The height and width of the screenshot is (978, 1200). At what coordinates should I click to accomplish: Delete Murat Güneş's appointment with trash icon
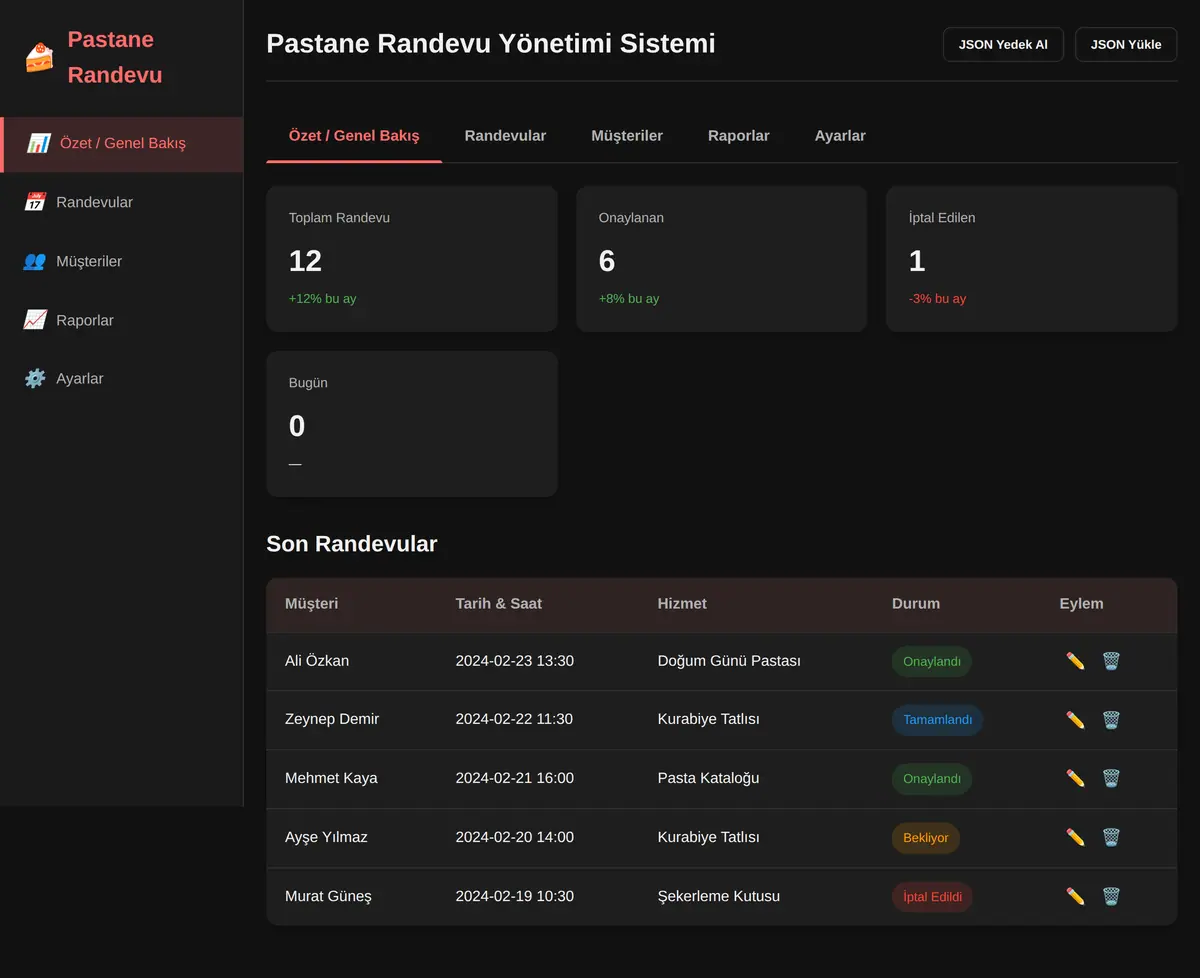click(x=1111, y=896)
